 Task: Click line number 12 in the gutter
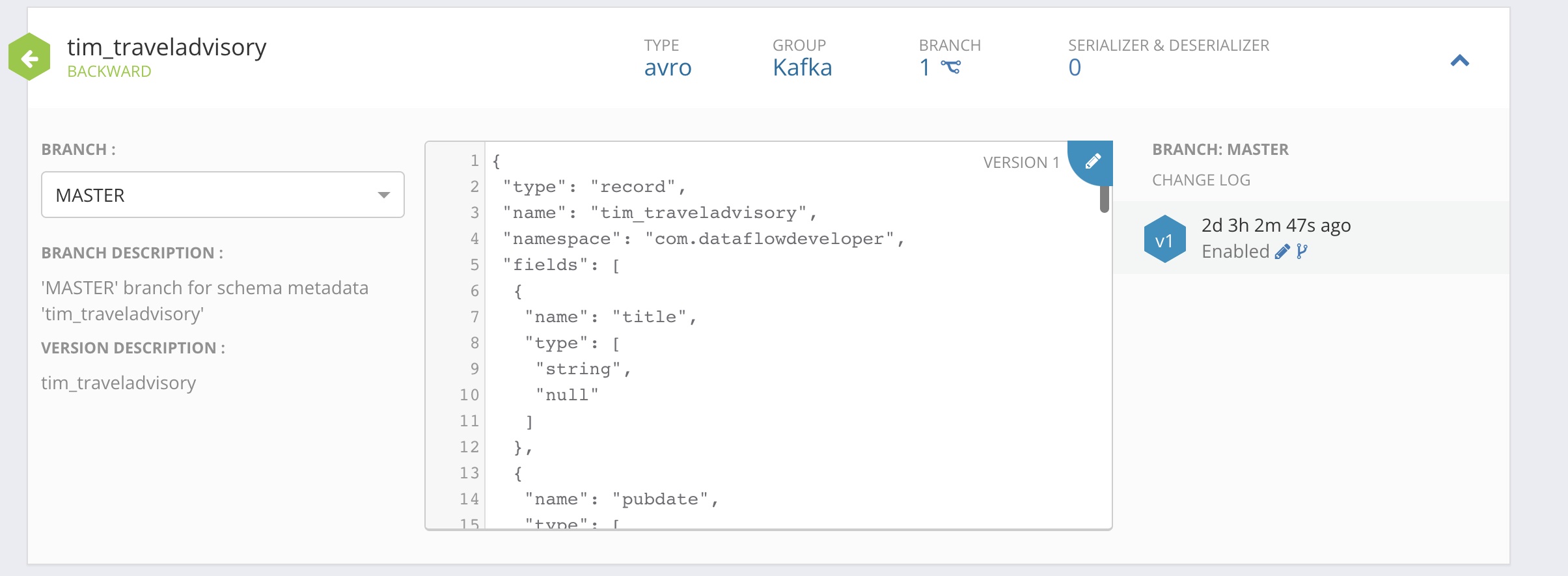coord(469,447)
